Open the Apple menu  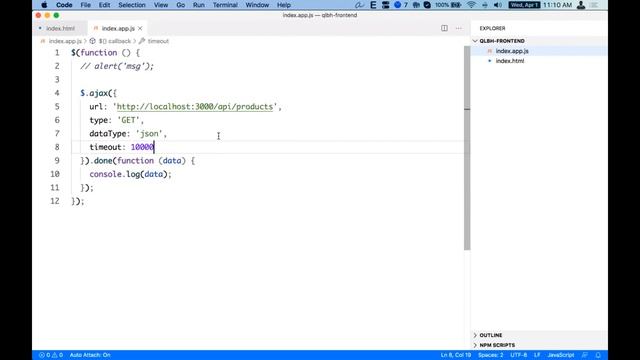point(44,5)
